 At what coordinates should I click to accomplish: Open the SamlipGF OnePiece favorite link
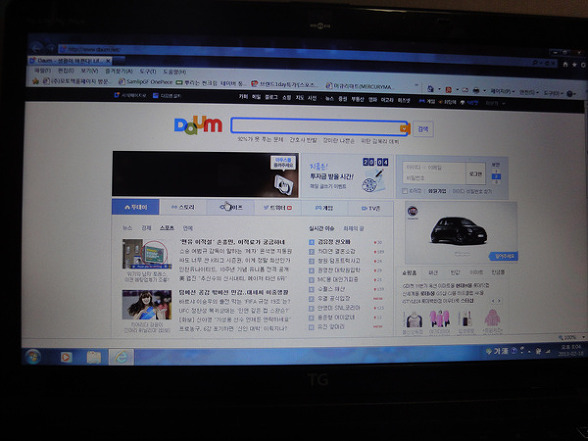coord(146,81)
